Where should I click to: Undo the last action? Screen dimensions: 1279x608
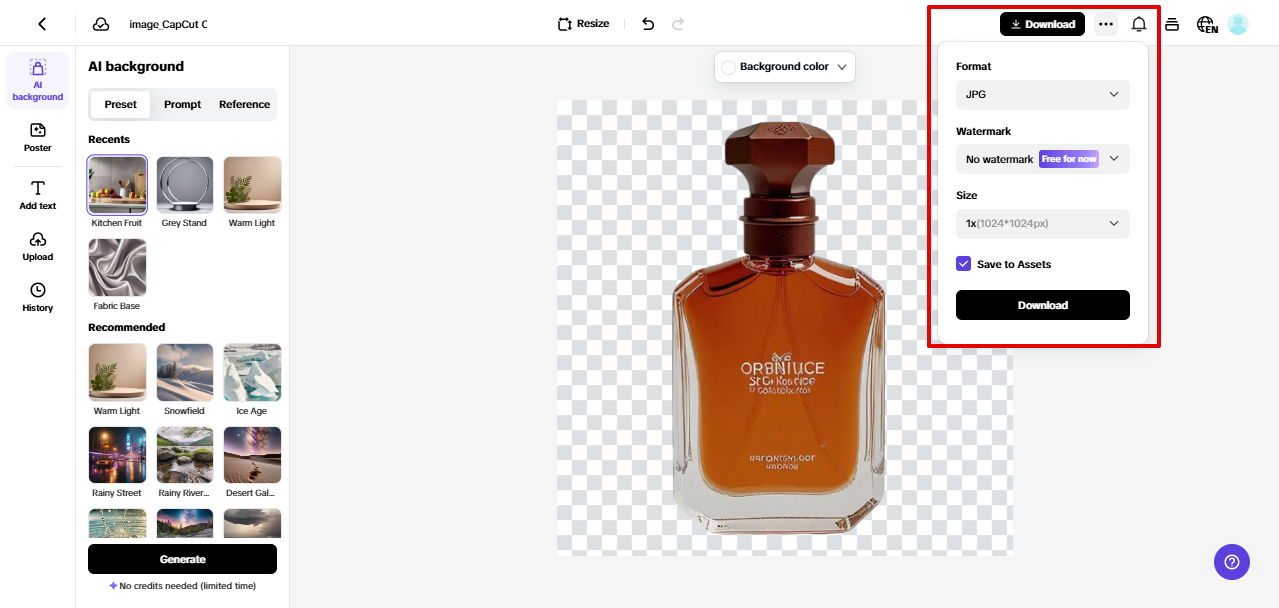[x=648, y=24]
